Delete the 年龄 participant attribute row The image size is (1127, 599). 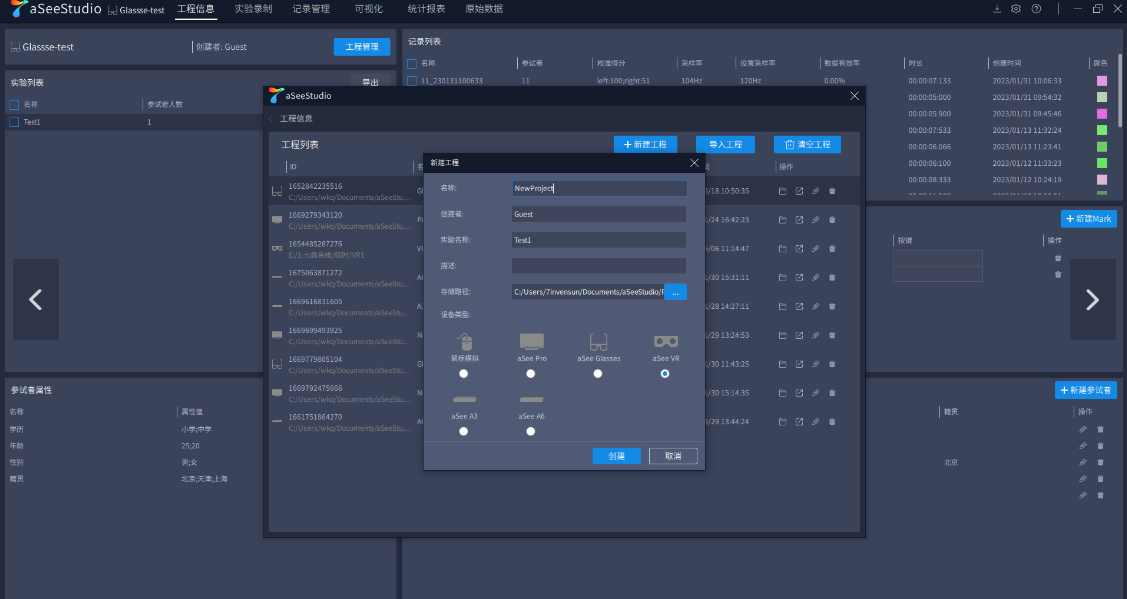(x=1100, y=446)
